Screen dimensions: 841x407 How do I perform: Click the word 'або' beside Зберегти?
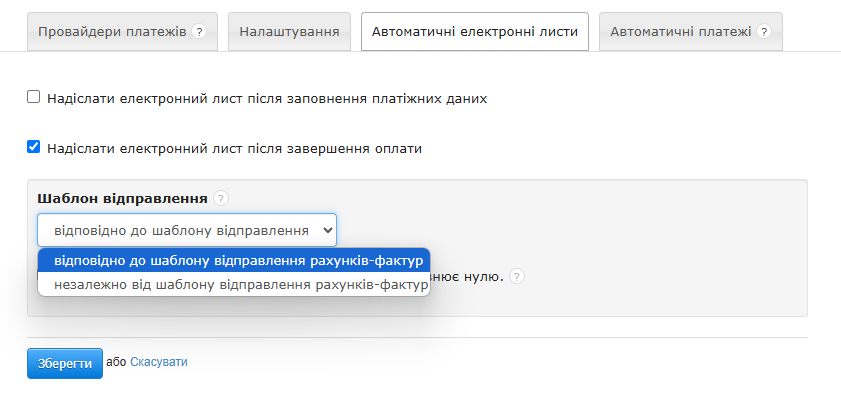point(116,362)
